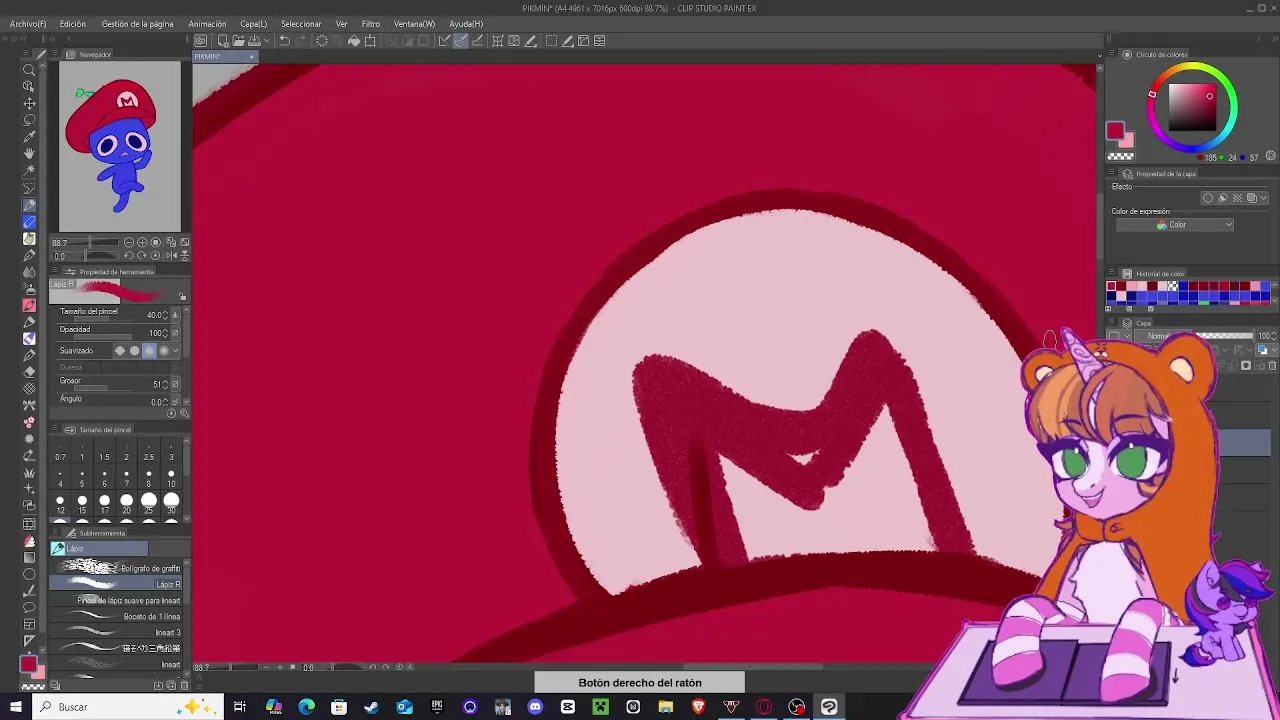Select the Eyedropper tool
This screenshot has height=720, width=1280.
29,137
